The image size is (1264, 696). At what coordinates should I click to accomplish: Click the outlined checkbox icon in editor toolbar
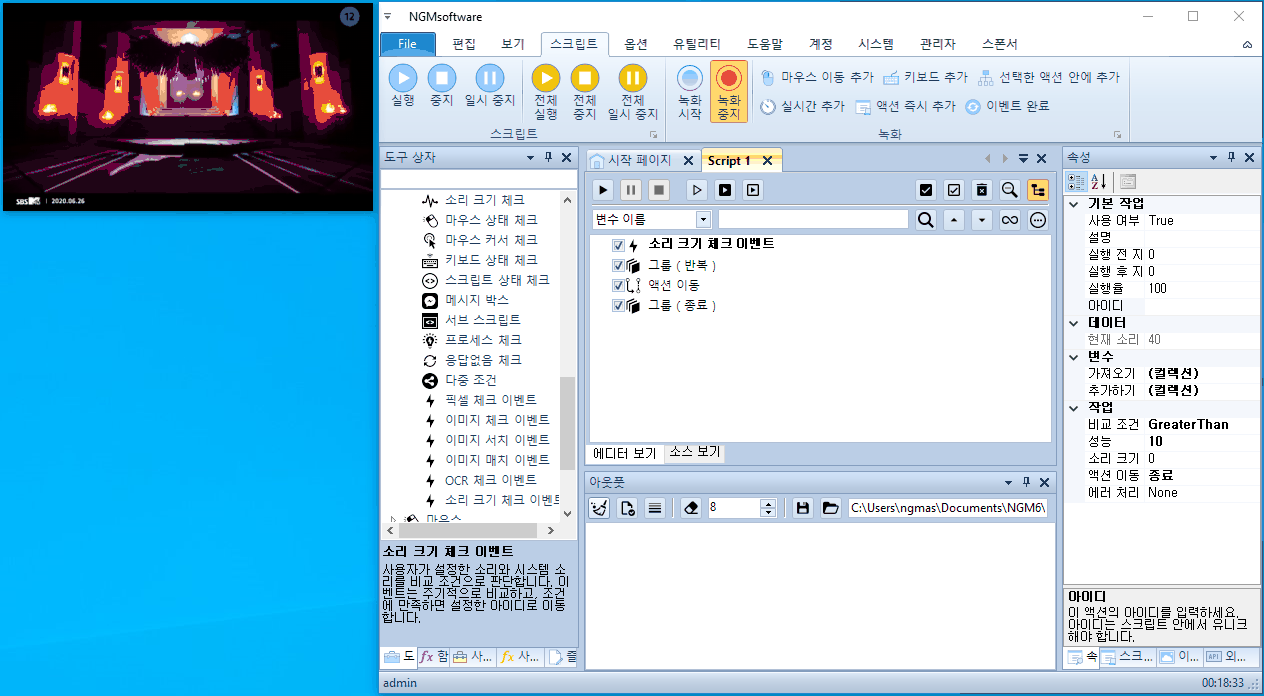tap(954, 190)
